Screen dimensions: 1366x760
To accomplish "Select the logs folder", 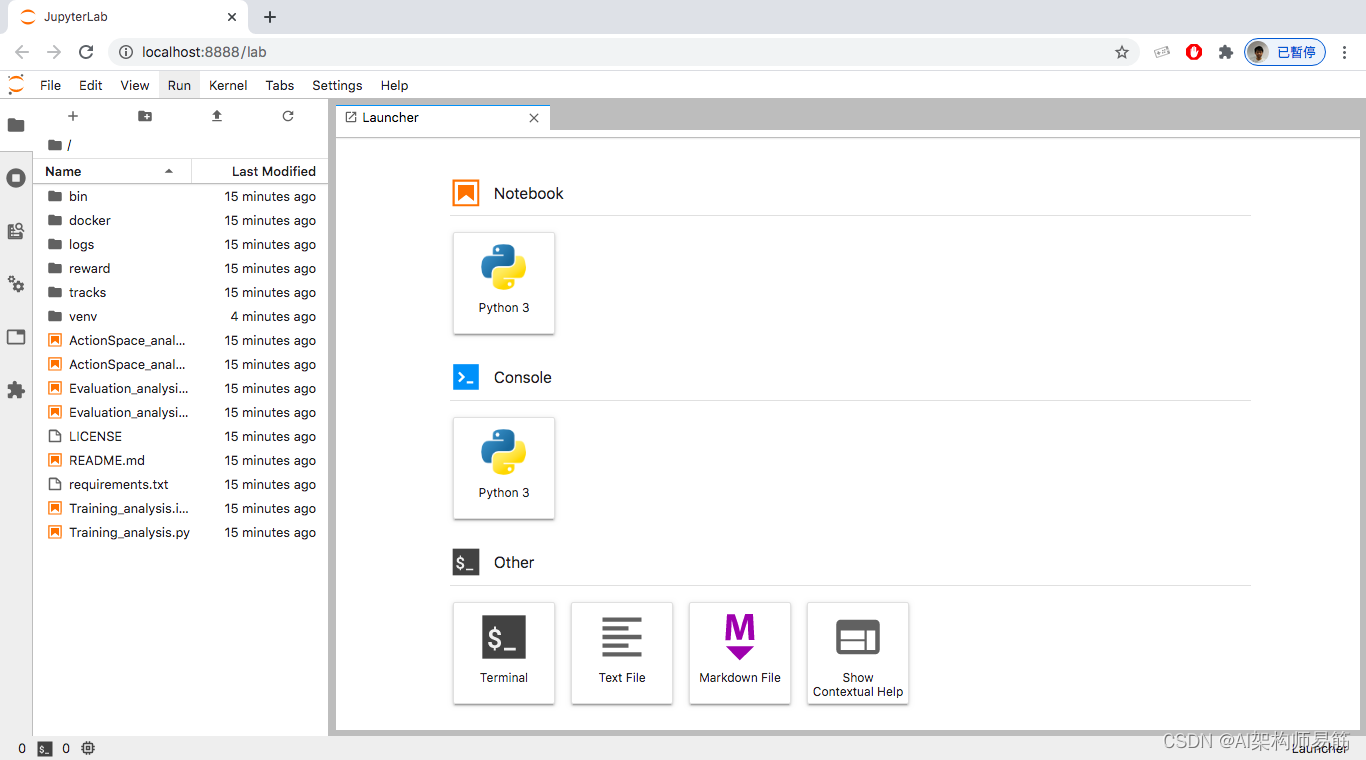I will coord(181,244).
